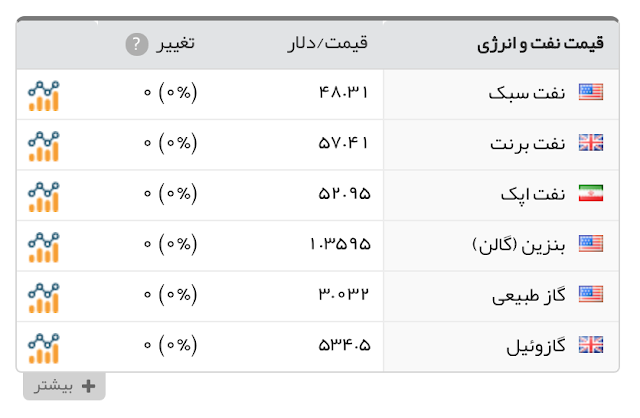Open chart icon for گاز طبیعی row
The width and height of the screenshot is (640, 418).
pos(44,298)
